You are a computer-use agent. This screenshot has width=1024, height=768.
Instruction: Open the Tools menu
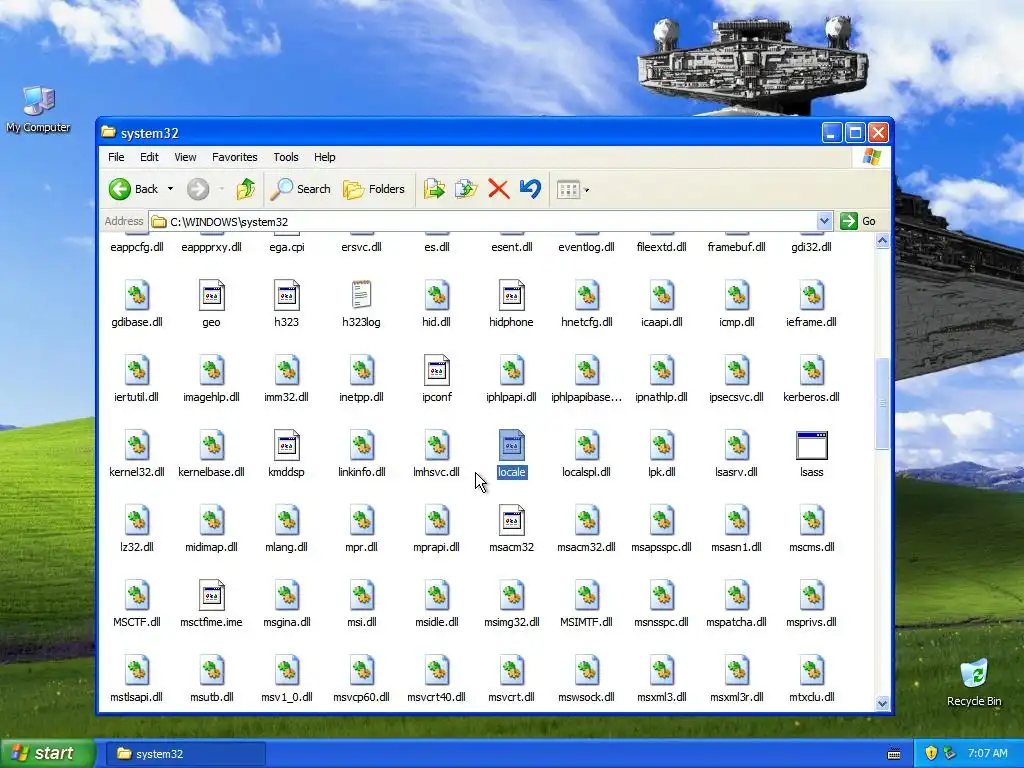click(x=285, y=157)
